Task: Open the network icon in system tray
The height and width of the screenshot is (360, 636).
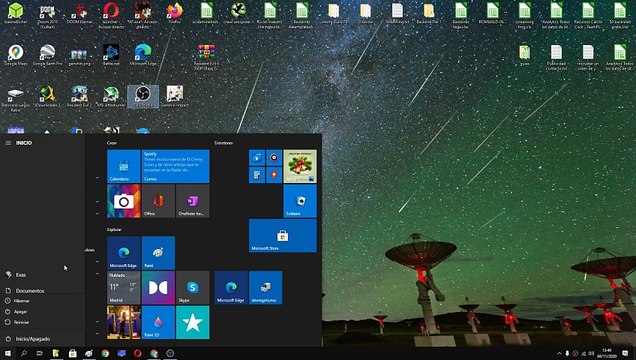Action: [584, 354]
